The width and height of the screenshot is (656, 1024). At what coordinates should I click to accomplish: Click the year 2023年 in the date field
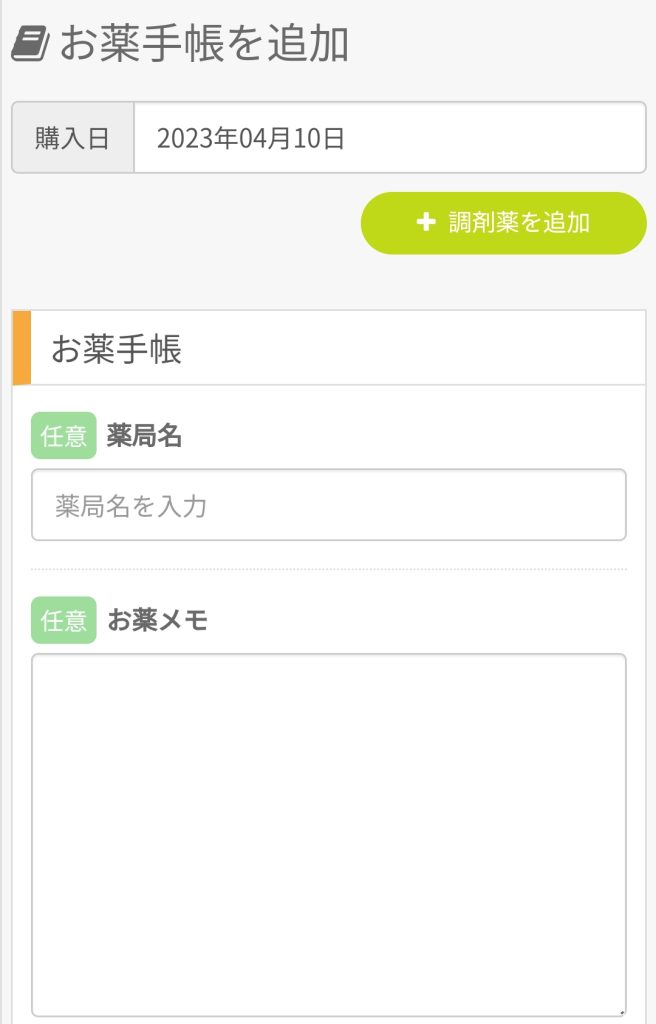[x=195, y=138]
